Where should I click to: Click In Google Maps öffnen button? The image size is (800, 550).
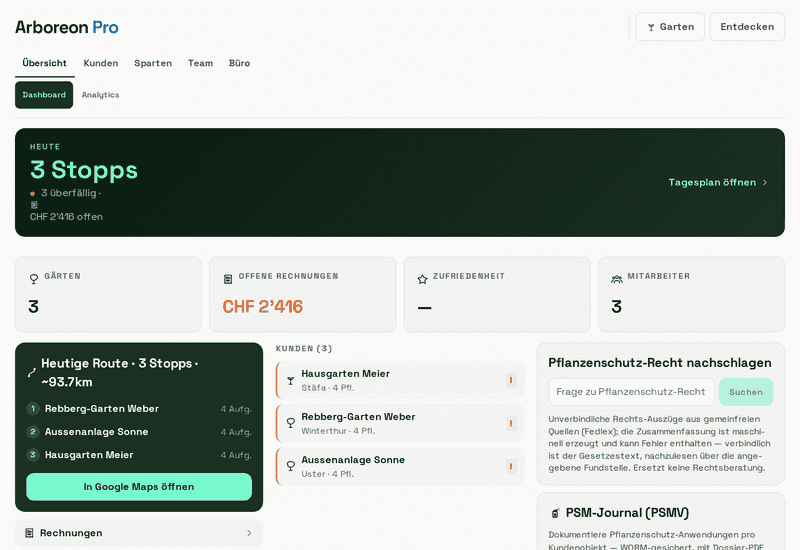(x=139, y=487)
